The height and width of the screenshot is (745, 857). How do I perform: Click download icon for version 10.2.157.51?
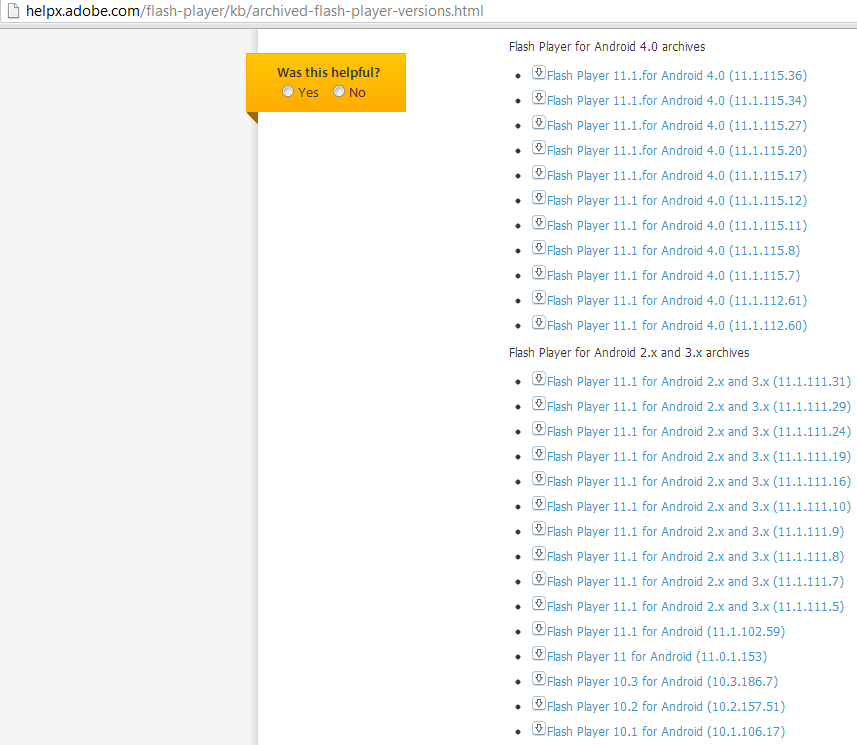539,703
